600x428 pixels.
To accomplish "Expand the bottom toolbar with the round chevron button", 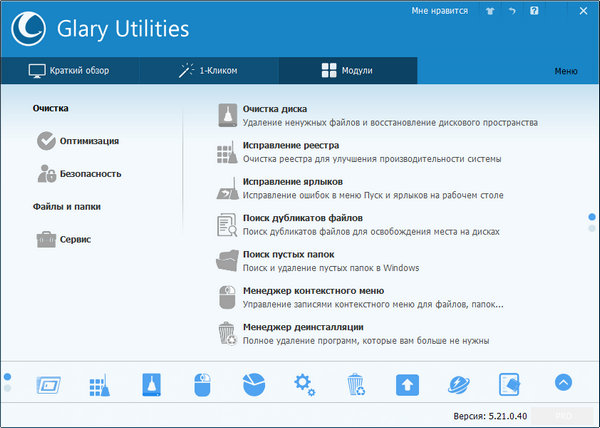I will pos(563,382).
